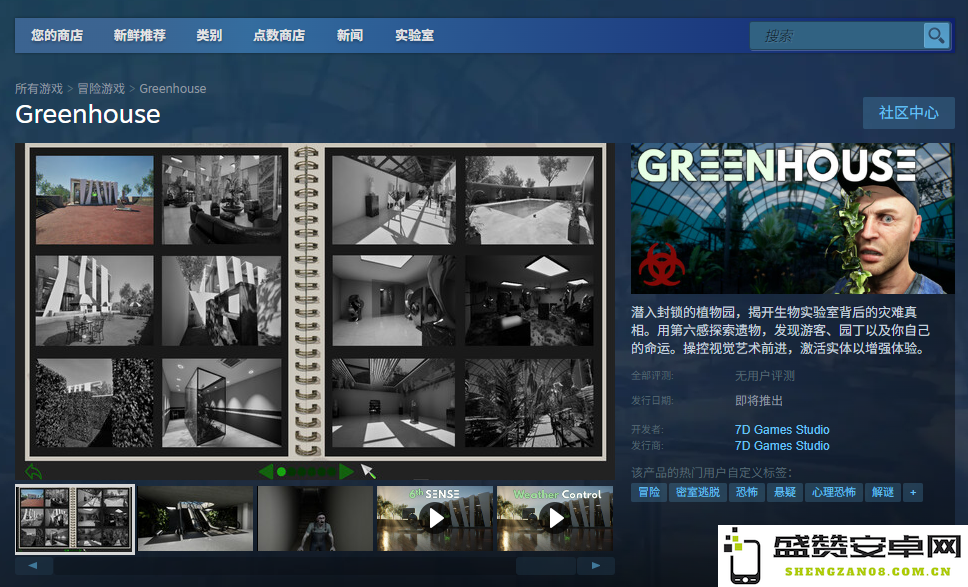Play the Weather Control video thumbnail
The height and width of the screenshot is (587, 968).
pyautogui.click(x=555, y=518)
